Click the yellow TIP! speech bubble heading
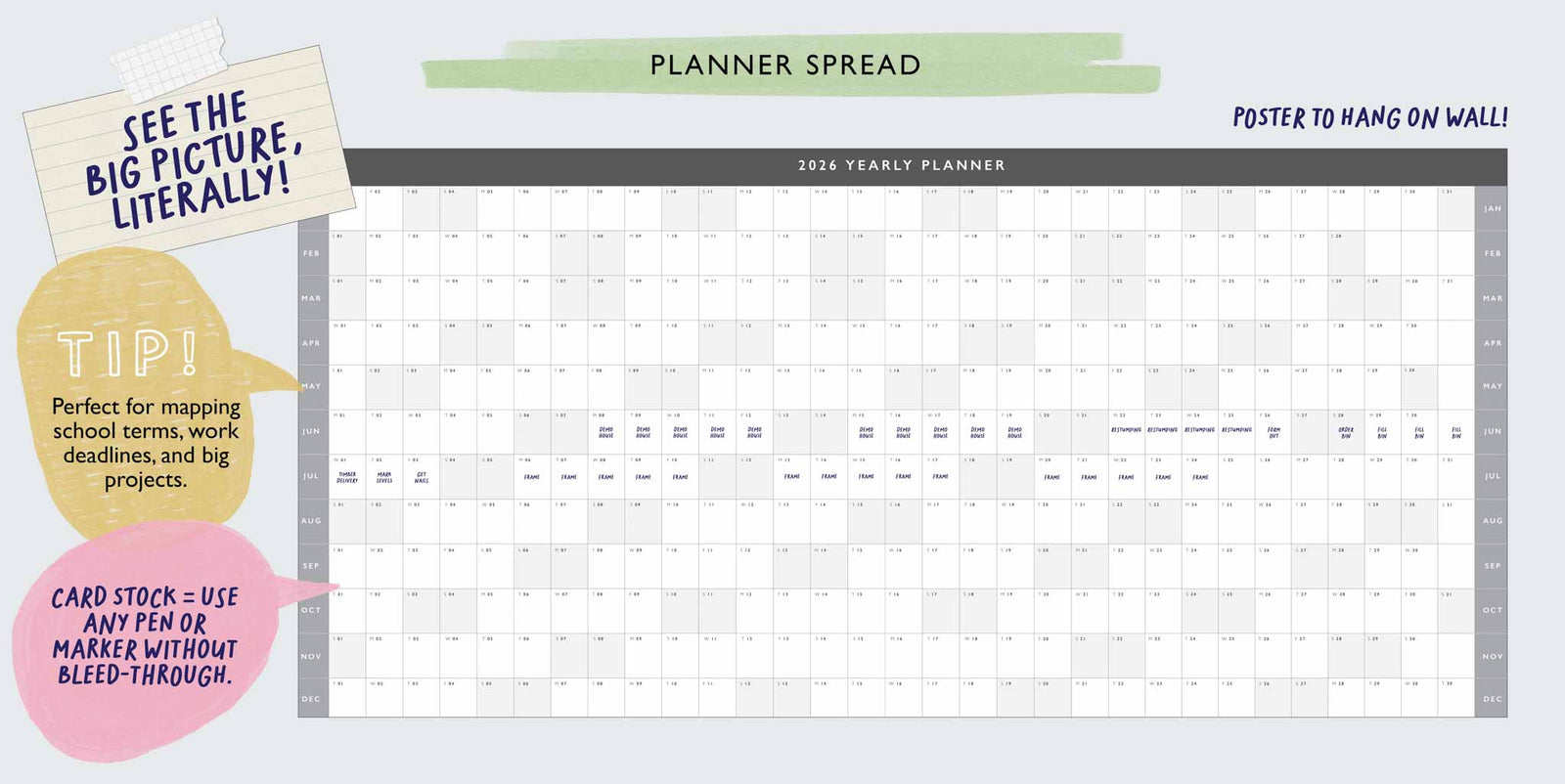Viewport: 1565px width, 784px height. click(x=127, y=353)
